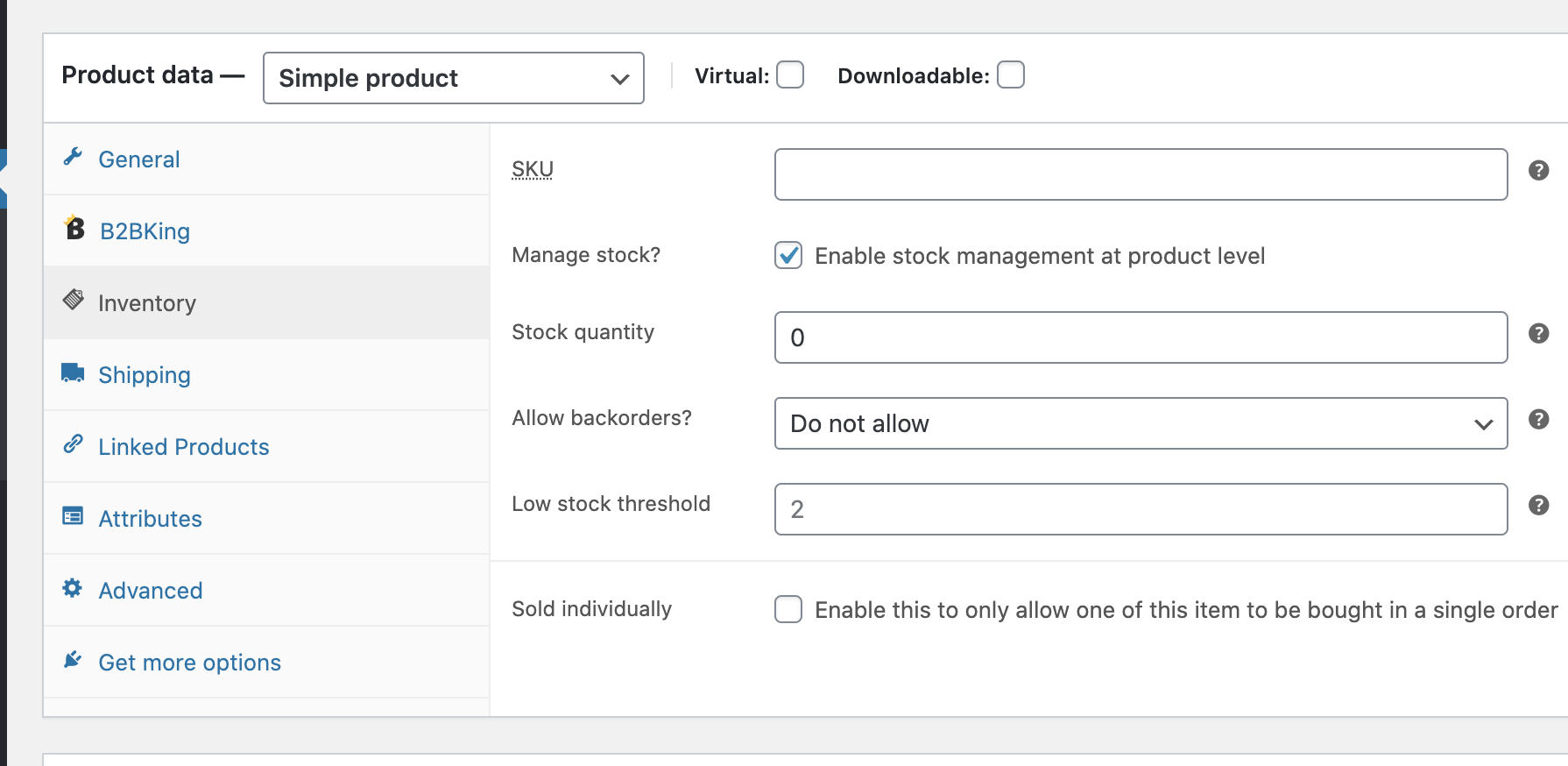Focus the SKU input field
Image resolution: width=1568 pixels, height=766 pixels.
point(1141,174)
